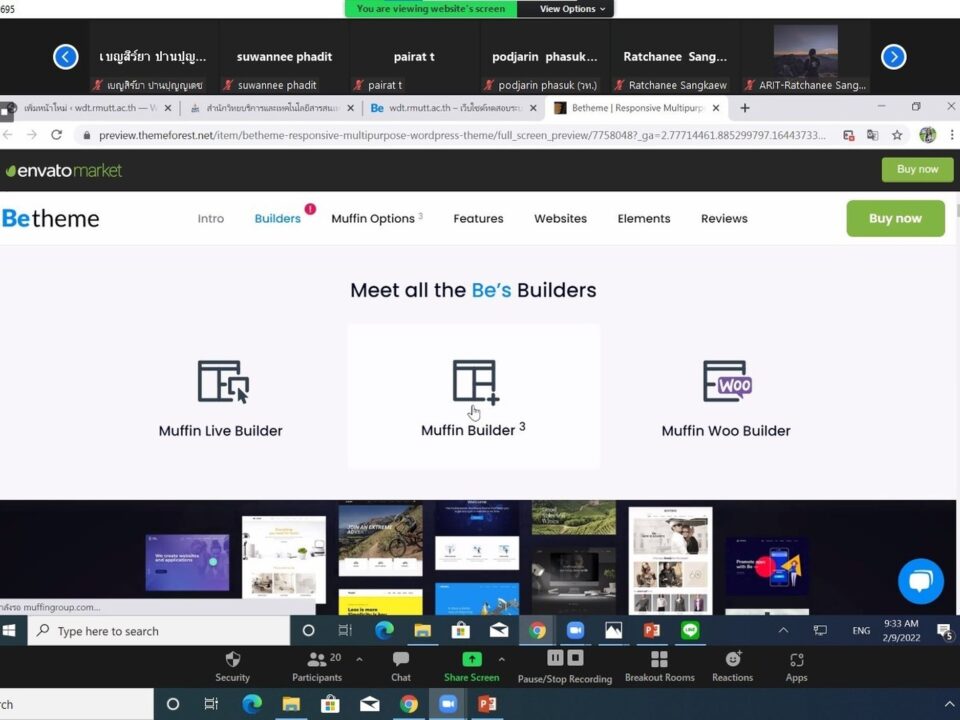Screen dimensions: 960x720
Task: Open Zoom in shared taskbar
Action: (575, 631)
